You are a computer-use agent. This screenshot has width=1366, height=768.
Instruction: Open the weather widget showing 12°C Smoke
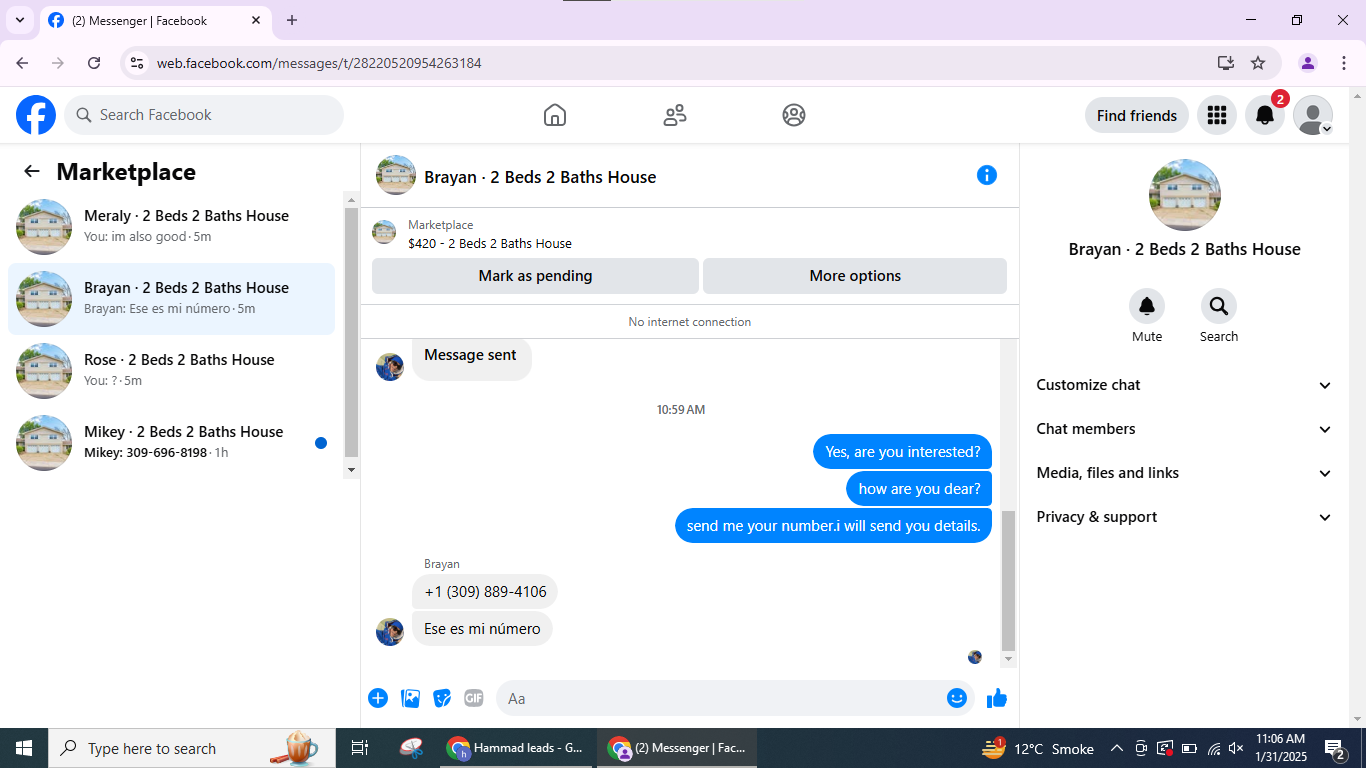pos(1037,748)
